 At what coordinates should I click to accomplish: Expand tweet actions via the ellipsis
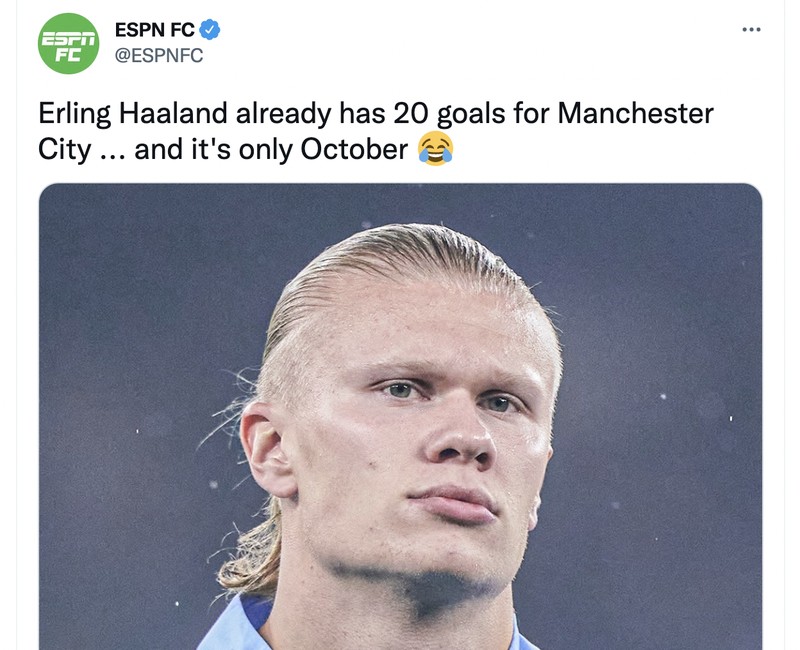(x=751, y=28)
